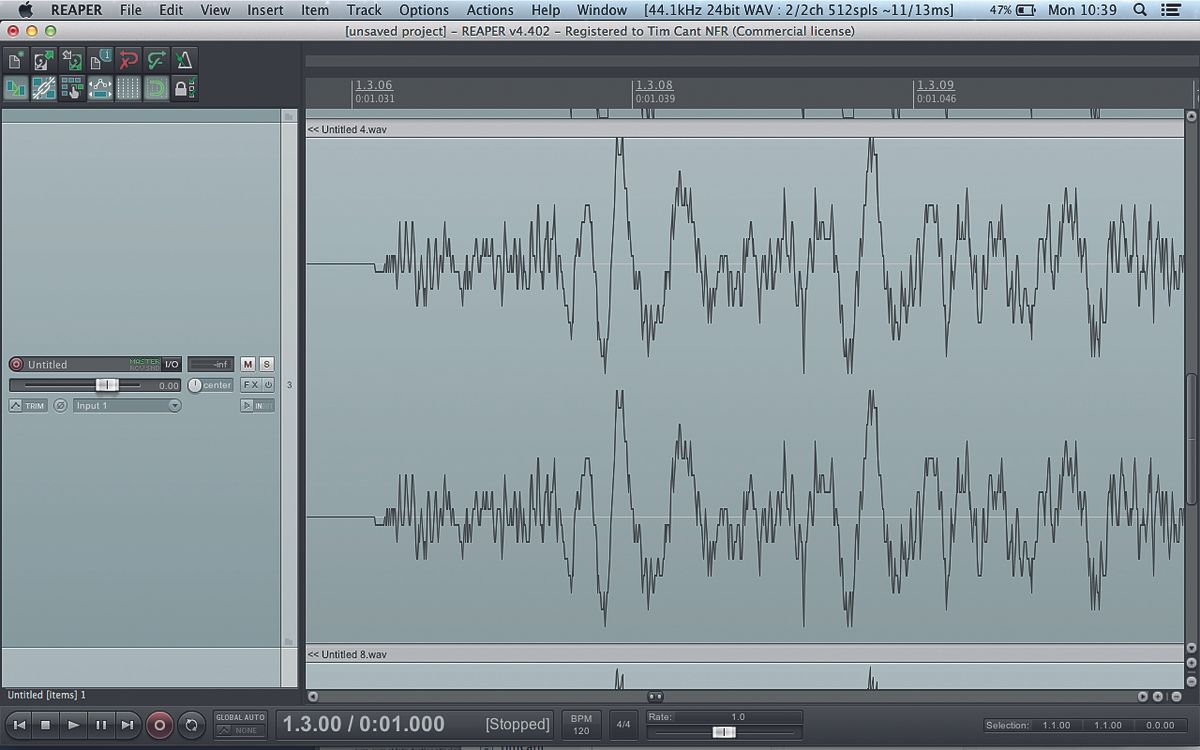Arm the Untitled track for recording
Screen dimensions: 1200x750
click(x=16, y=364)
